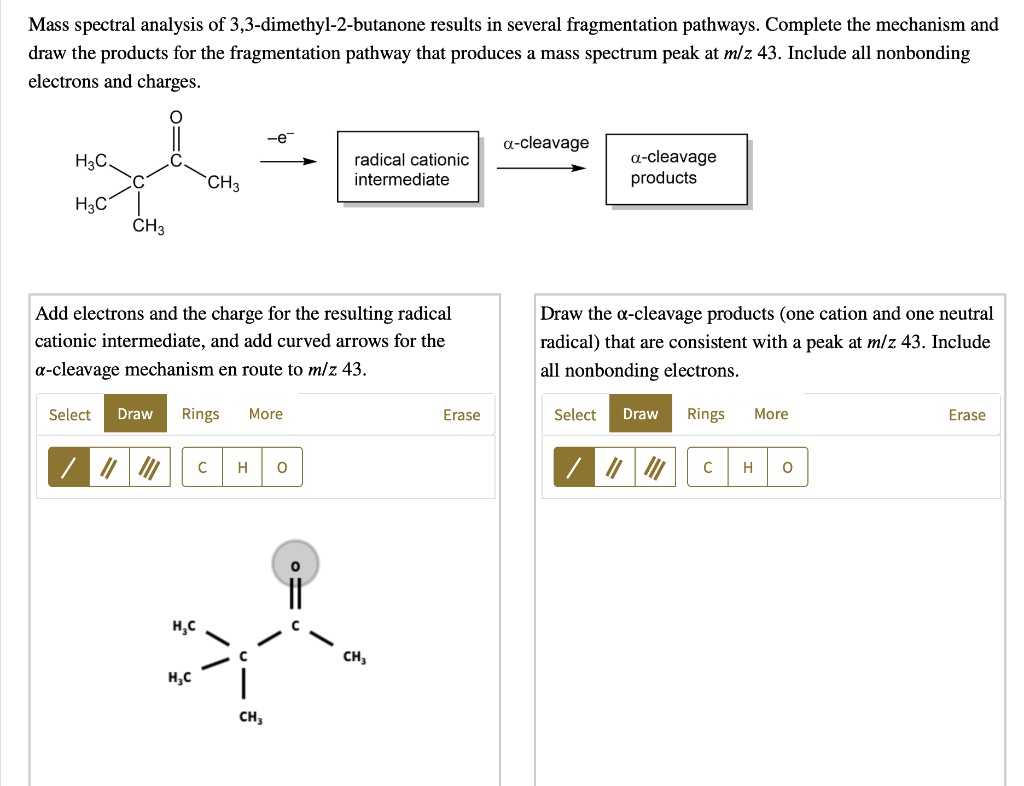Activate Draw mode in right sketcher
1024x786 pixels.
tap(640, 412)
